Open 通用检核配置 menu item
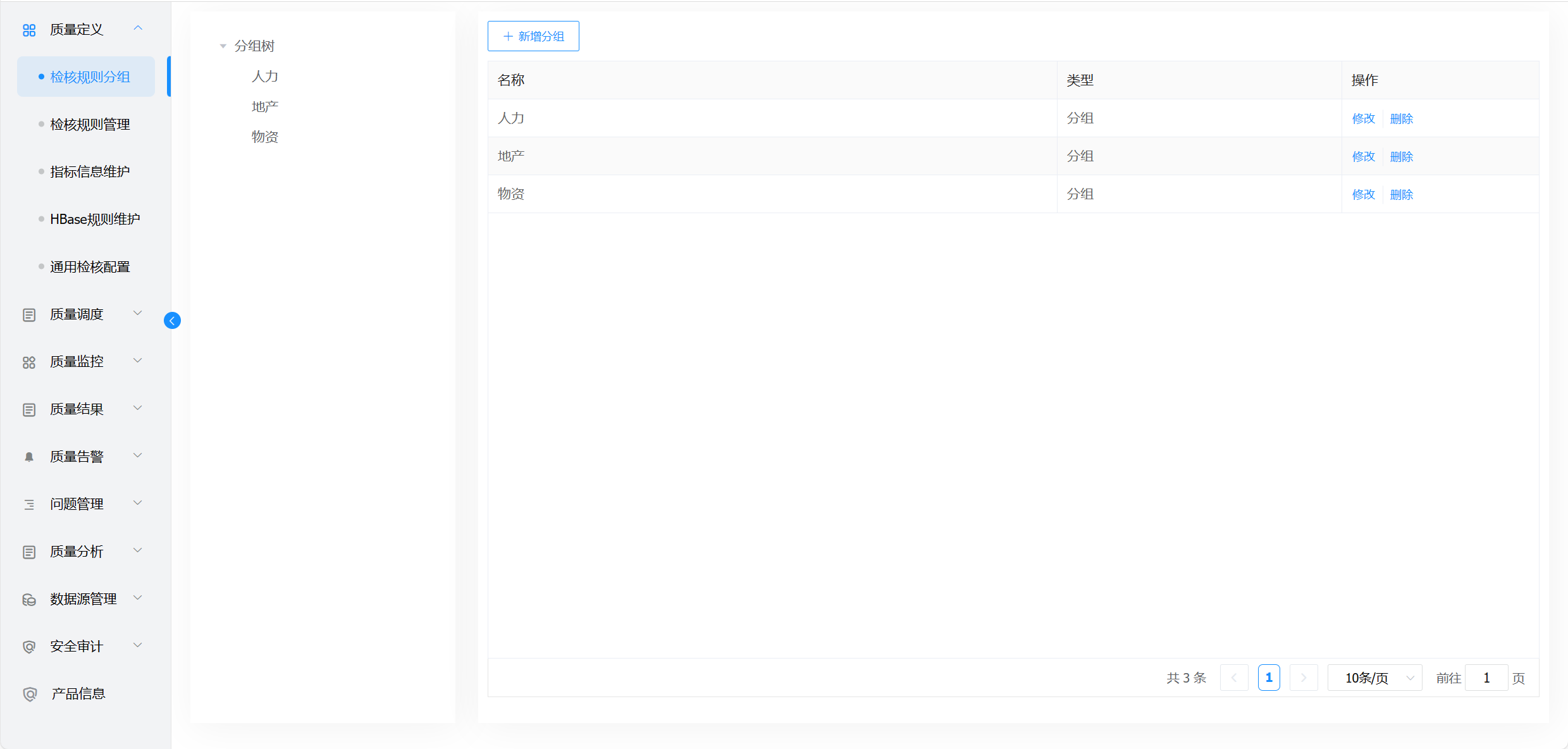 [90, 267]
